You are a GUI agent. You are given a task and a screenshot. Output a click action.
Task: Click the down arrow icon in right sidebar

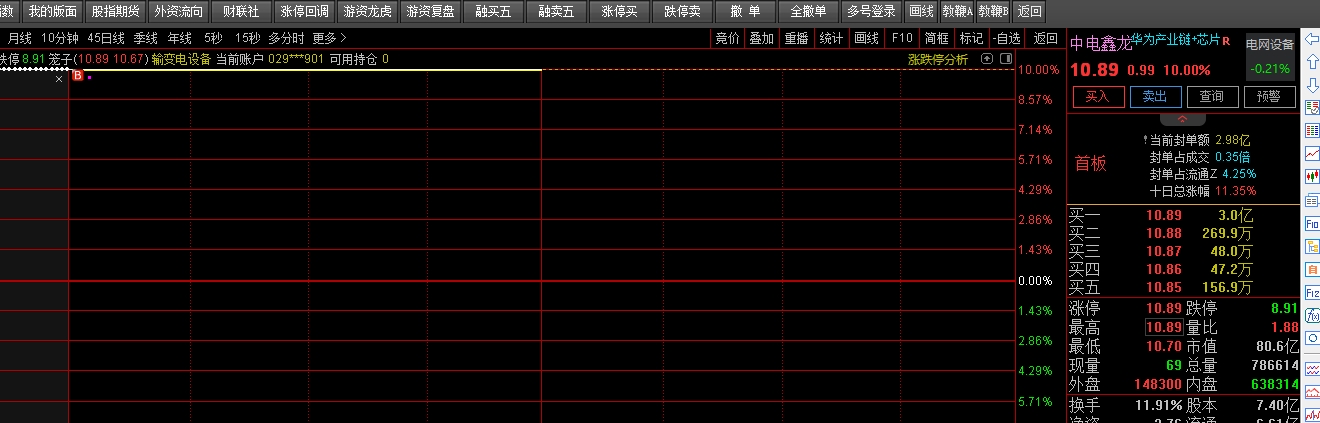coord(1311,84)
